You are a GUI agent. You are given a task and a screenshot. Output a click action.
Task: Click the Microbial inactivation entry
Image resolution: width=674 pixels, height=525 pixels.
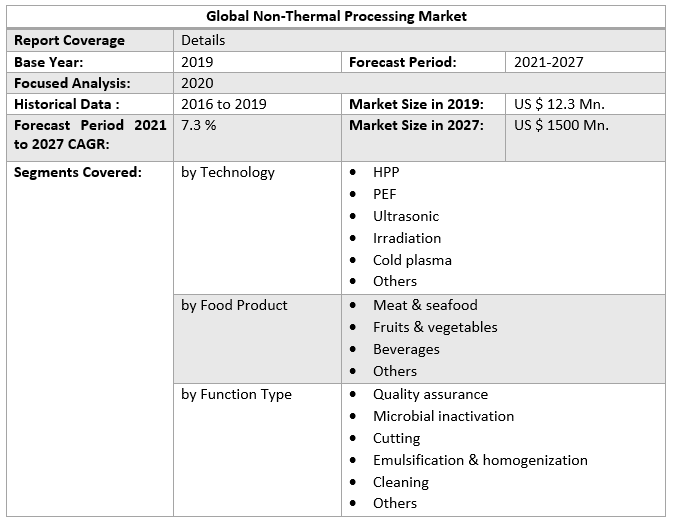[x=443, y=416]
